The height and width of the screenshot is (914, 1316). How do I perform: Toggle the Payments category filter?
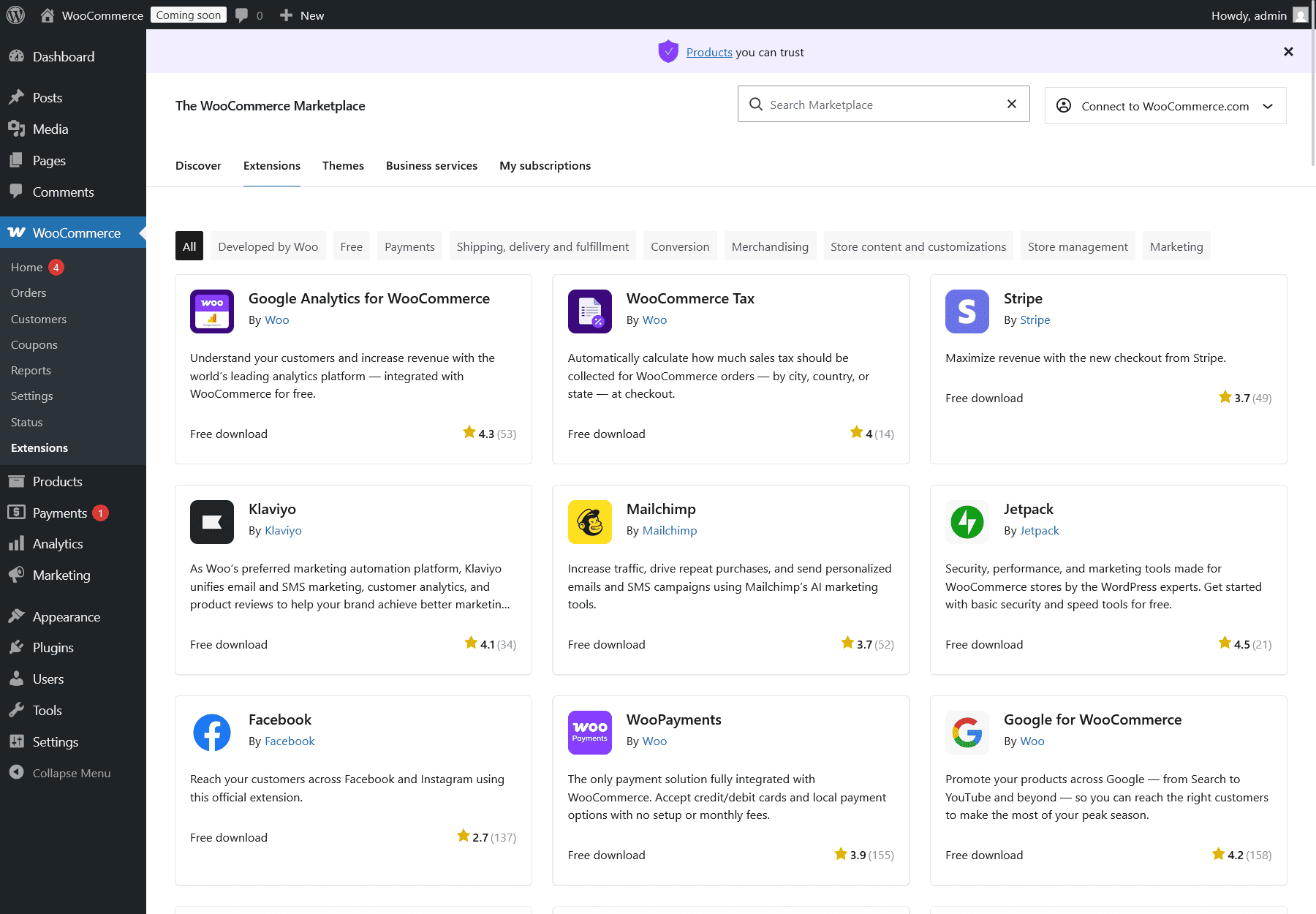(409, 246)
